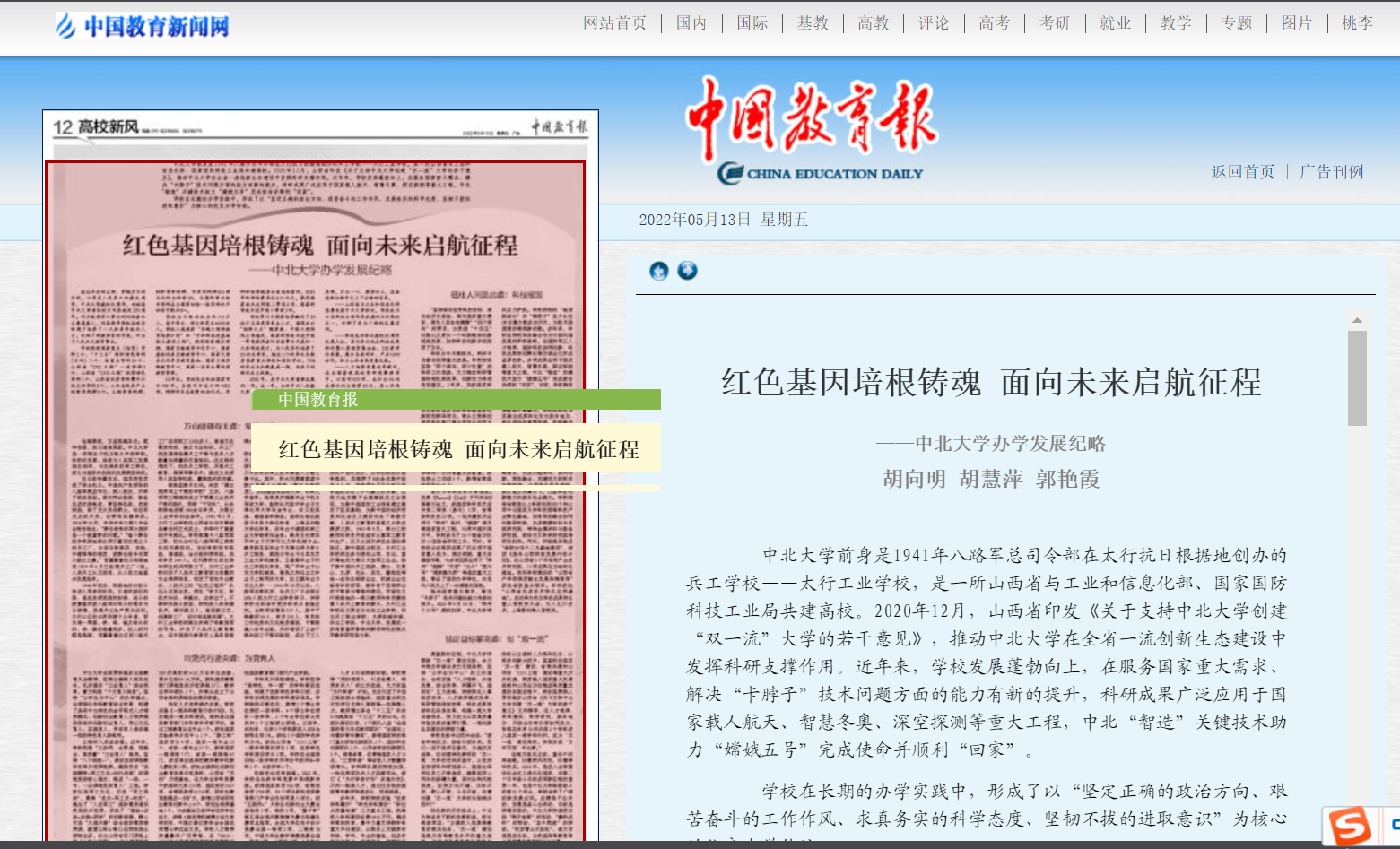Click the 中国教育新闻网 site logo
This screenshot has height=849, width=1400.
pos(143,26)
